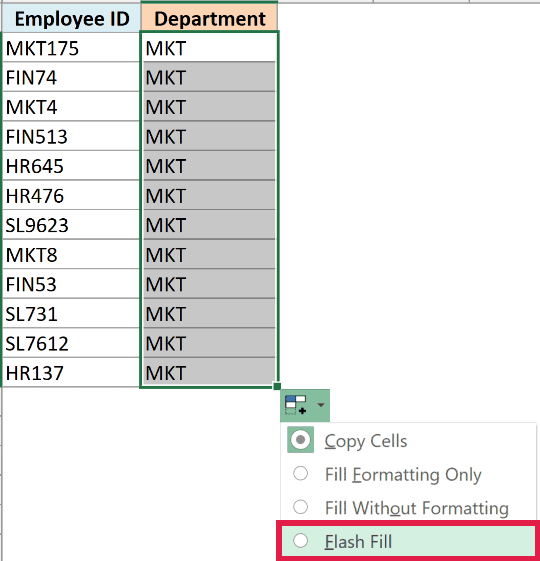Image resolution: width=540 pixels, height=561 pixels.
Task: Click Department cell beside FIN53
Action: [209, 284]
